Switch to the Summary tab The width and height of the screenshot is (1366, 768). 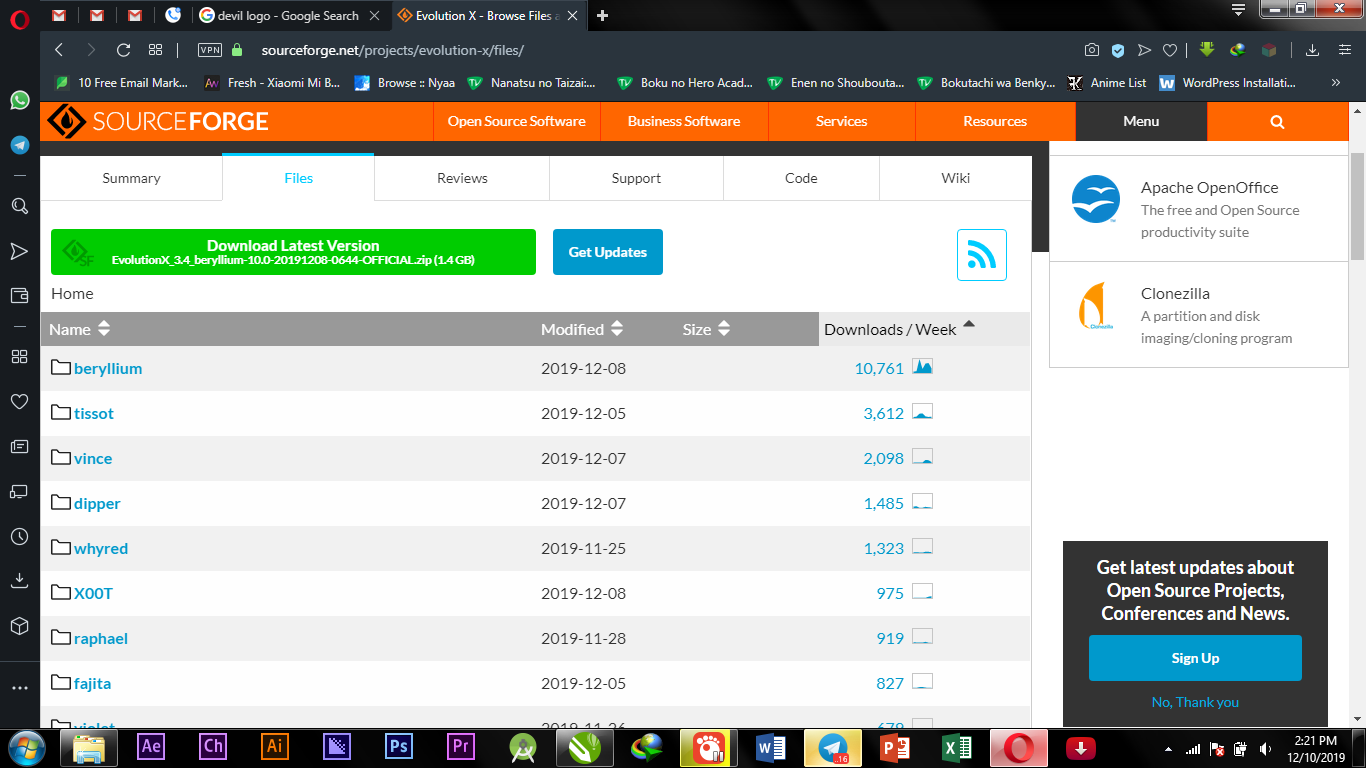pyautogui.click(x=131, y=178)
